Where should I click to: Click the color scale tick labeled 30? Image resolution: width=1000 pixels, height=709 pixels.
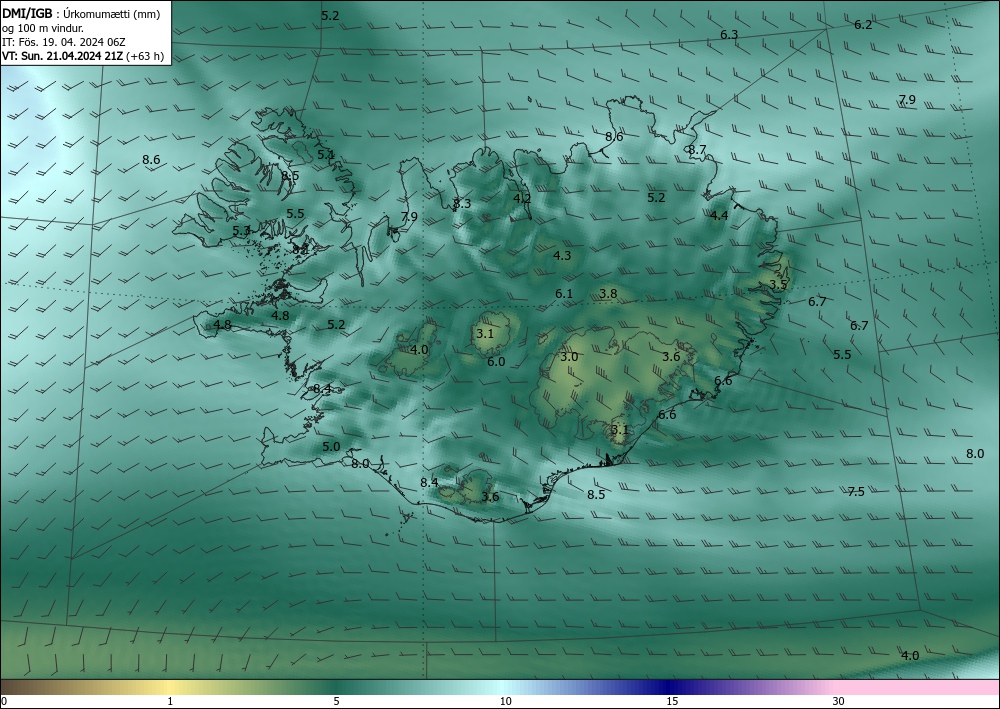839,701
